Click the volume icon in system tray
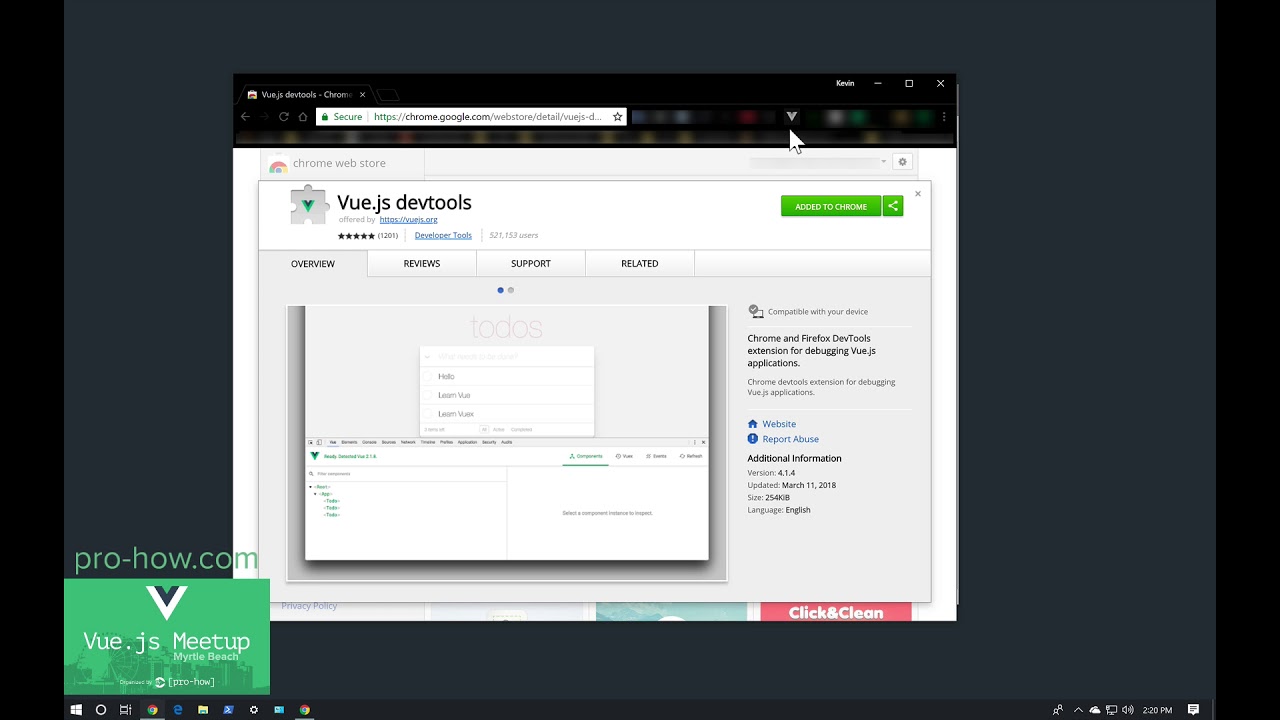Viewport: 1280px width, 720px height. click(1127, 710)
